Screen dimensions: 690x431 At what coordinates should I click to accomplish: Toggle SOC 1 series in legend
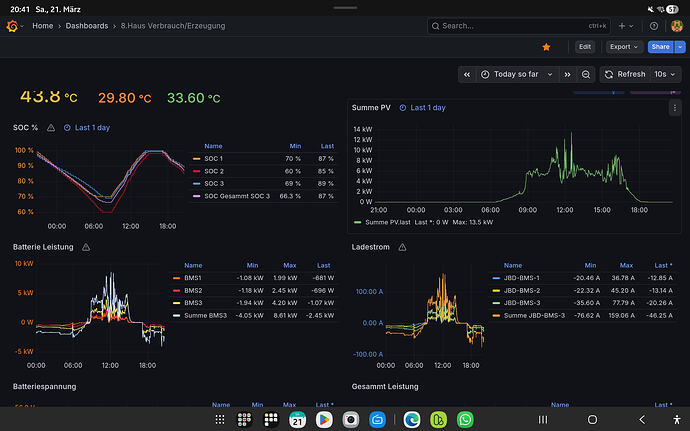point(213,159)
